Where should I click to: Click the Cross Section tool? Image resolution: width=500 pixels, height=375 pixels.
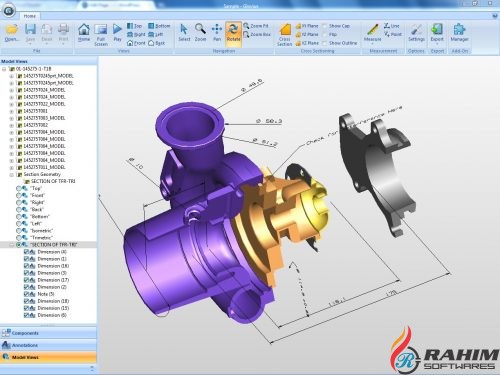tap(285, 34)
